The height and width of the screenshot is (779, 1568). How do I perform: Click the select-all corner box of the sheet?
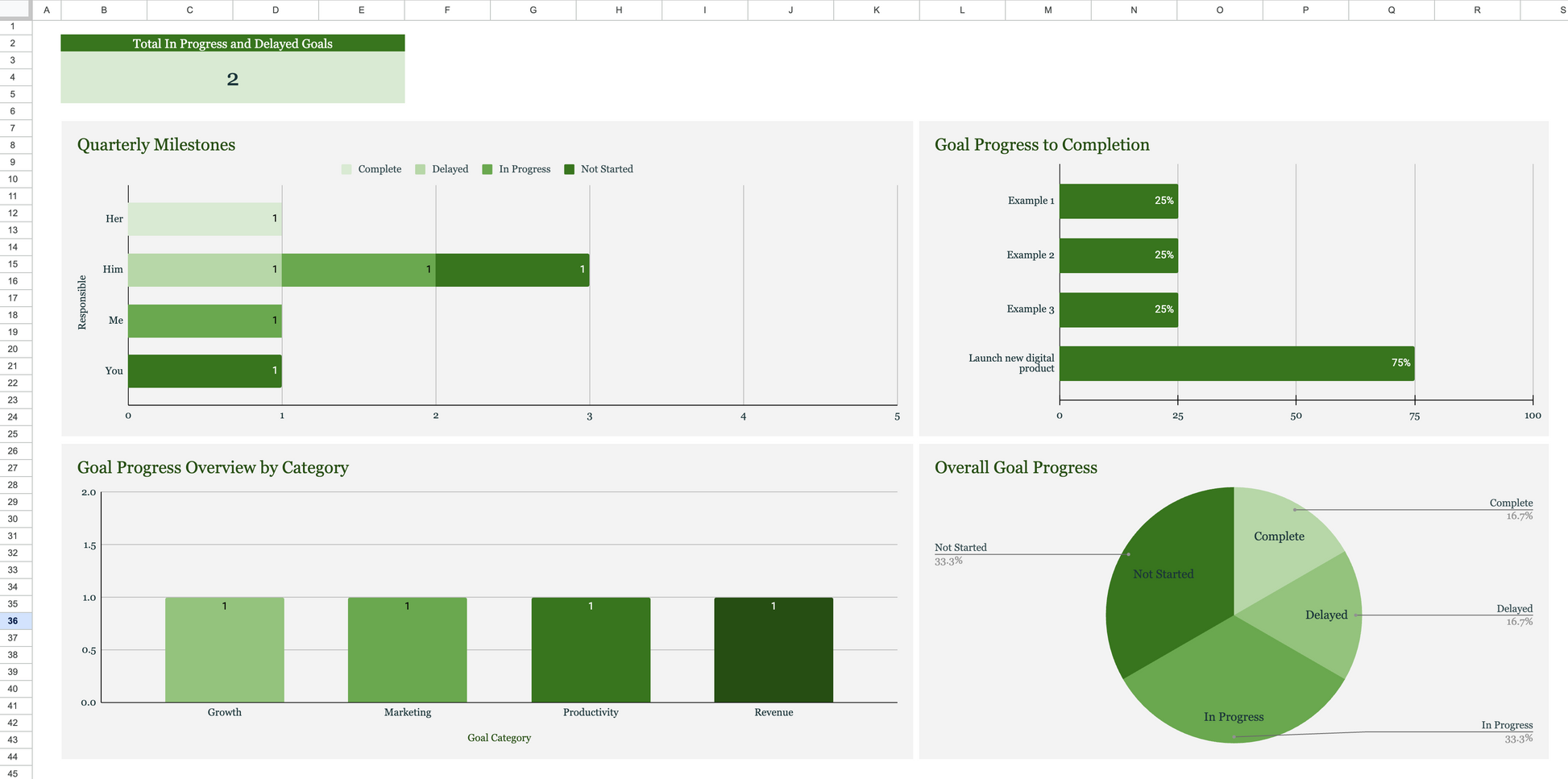pos(15,10)
